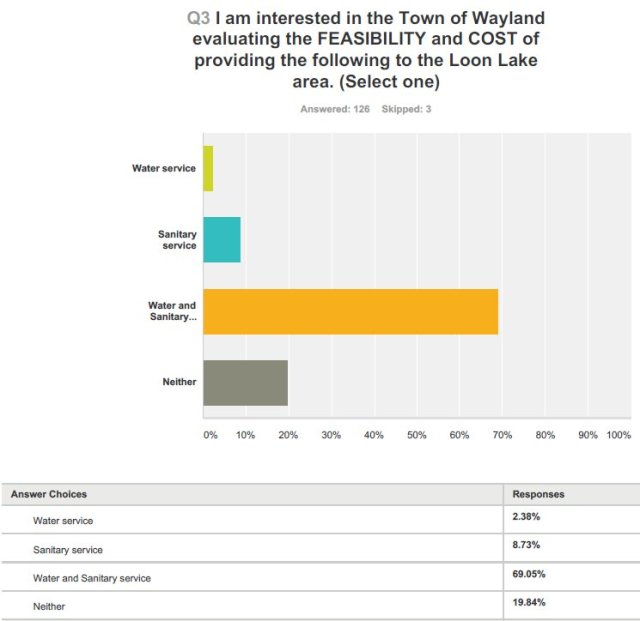This screenshot has height=621, width=640.
Task: Click the 100% axis tick label
Action: 618,435
